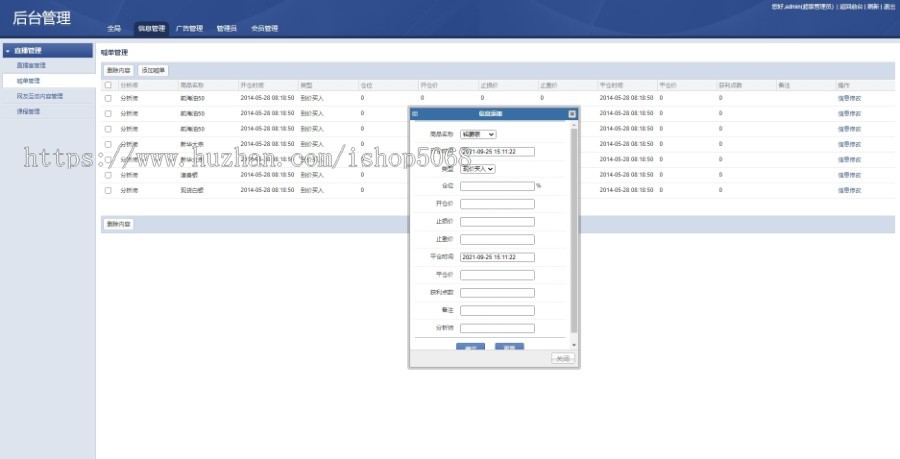Click the 获利点数 table column header
The width and height of the screenshot is (900, 459).
click(730, 85)
